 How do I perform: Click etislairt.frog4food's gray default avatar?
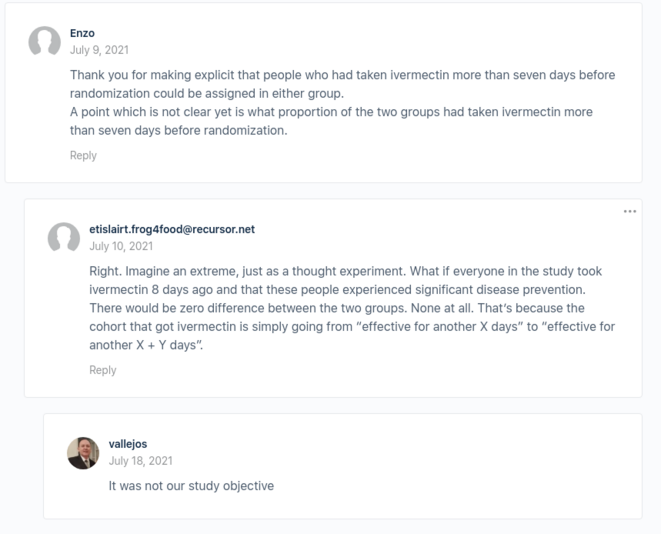click(64, 237)
